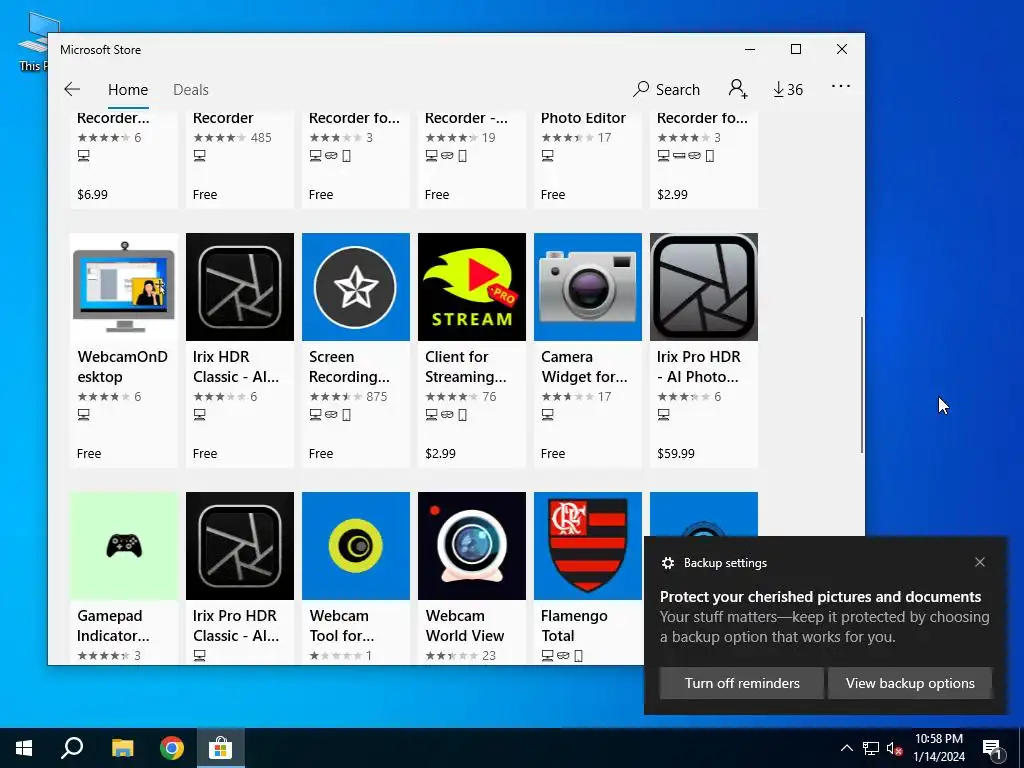View the 36 pending downloads
Image resolution: width=1024 pixels, height=768 pixels.
(x=788, y=89)
